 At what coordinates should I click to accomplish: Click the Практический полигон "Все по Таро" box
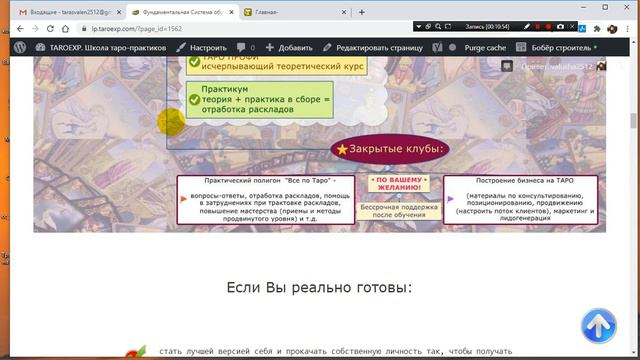(x=266, y=200)
